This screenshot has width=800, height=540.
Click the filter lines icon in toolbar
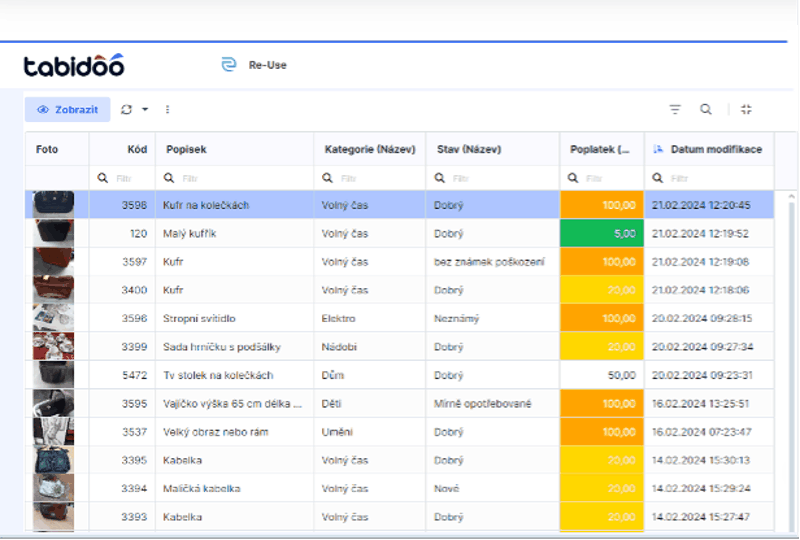(x=675, y=109)
